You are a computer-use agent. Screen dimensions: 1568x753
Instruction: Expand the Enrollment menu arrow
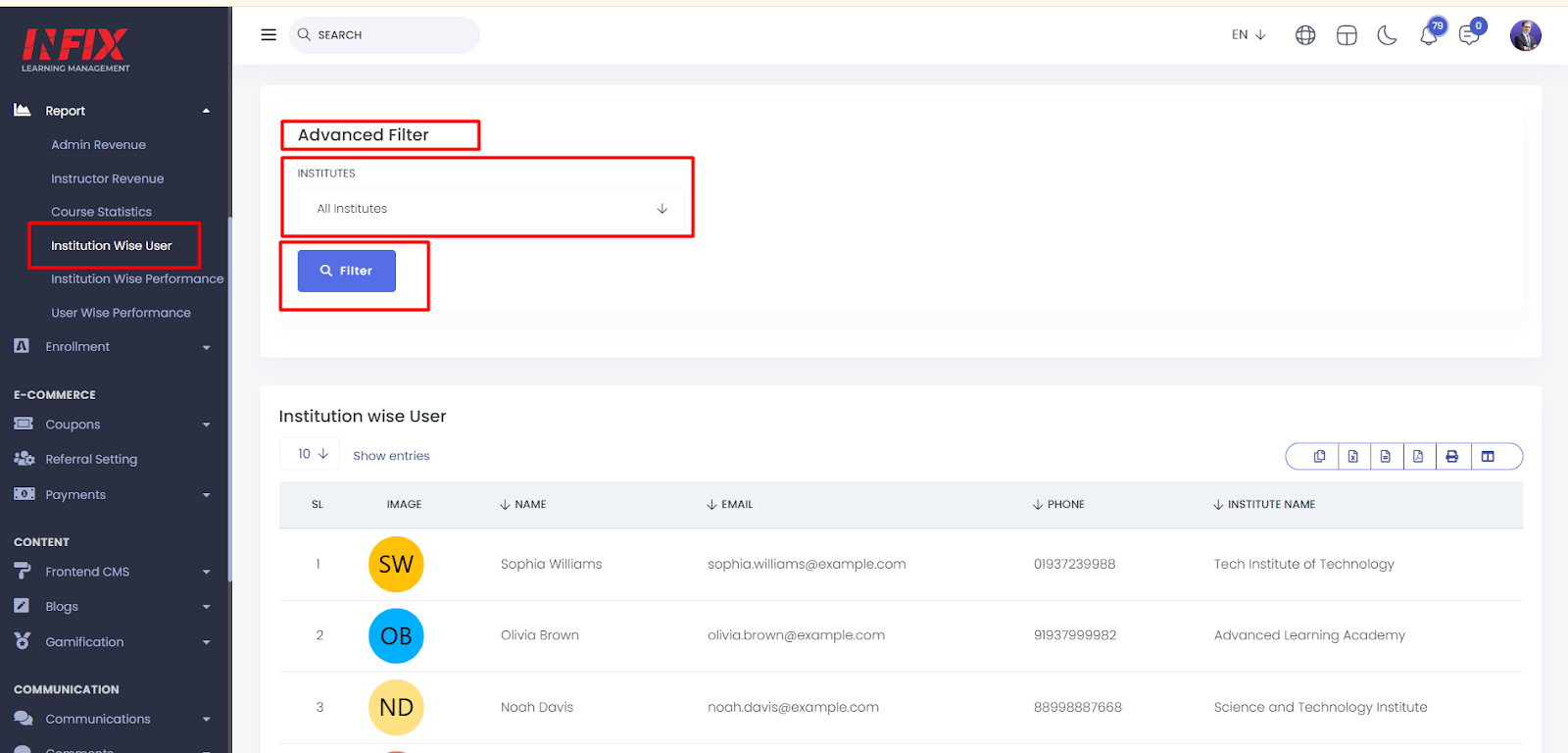tap(206, 347)
